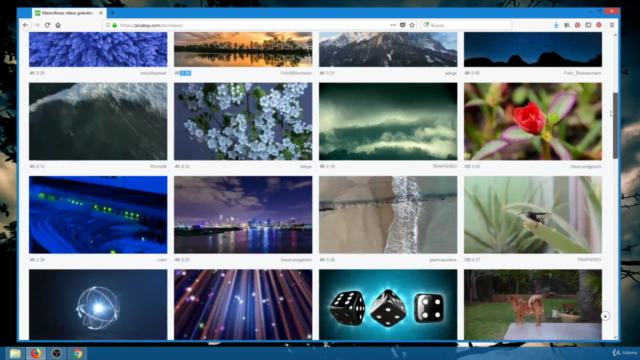Screen dimensions: 640x360
Task: Select the Maravillosas videos gratuitos tab
Action: [69, 13]
